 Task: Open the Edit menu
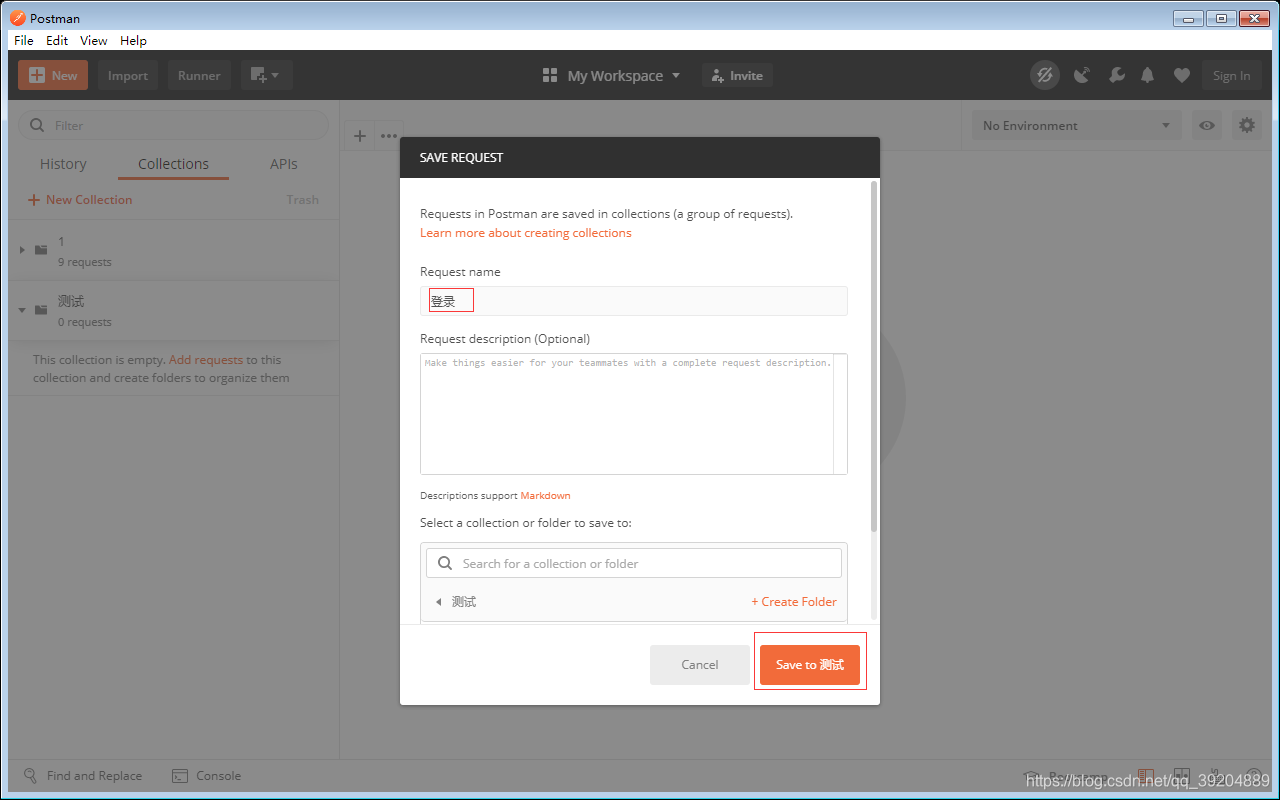[x=57, y=41]
